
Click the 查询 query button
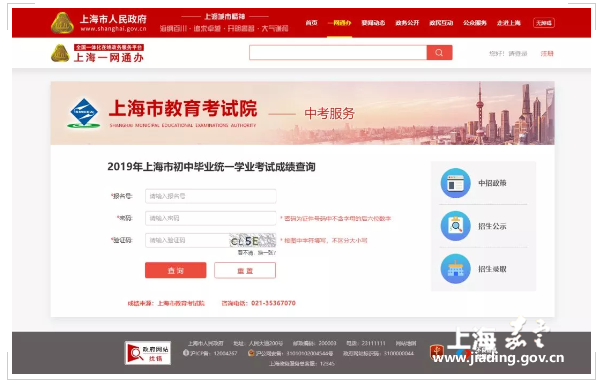(176, 270)
